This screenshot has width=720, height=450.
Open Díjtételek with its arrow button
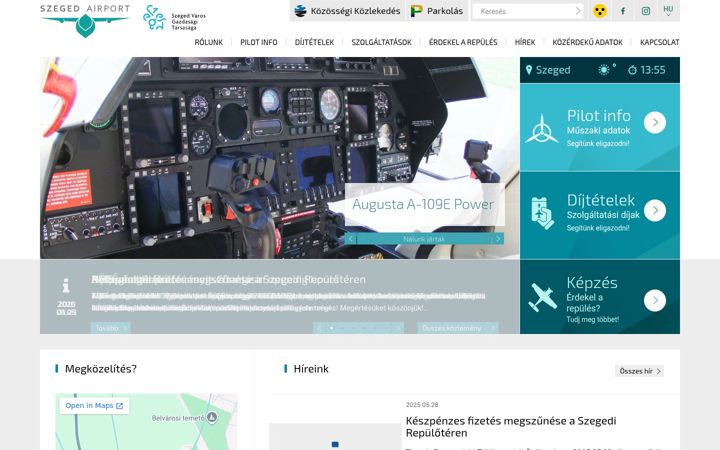coord(655,210)
